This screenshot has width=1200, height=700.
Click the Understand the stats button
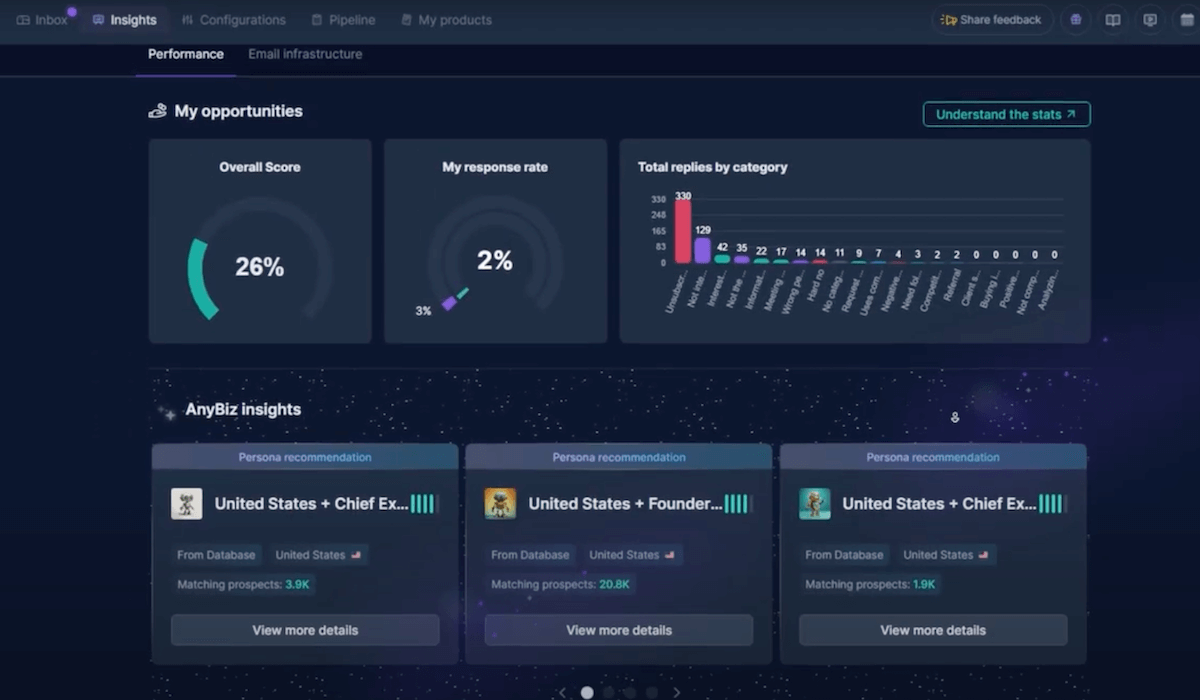click(x=1006, y=114)
